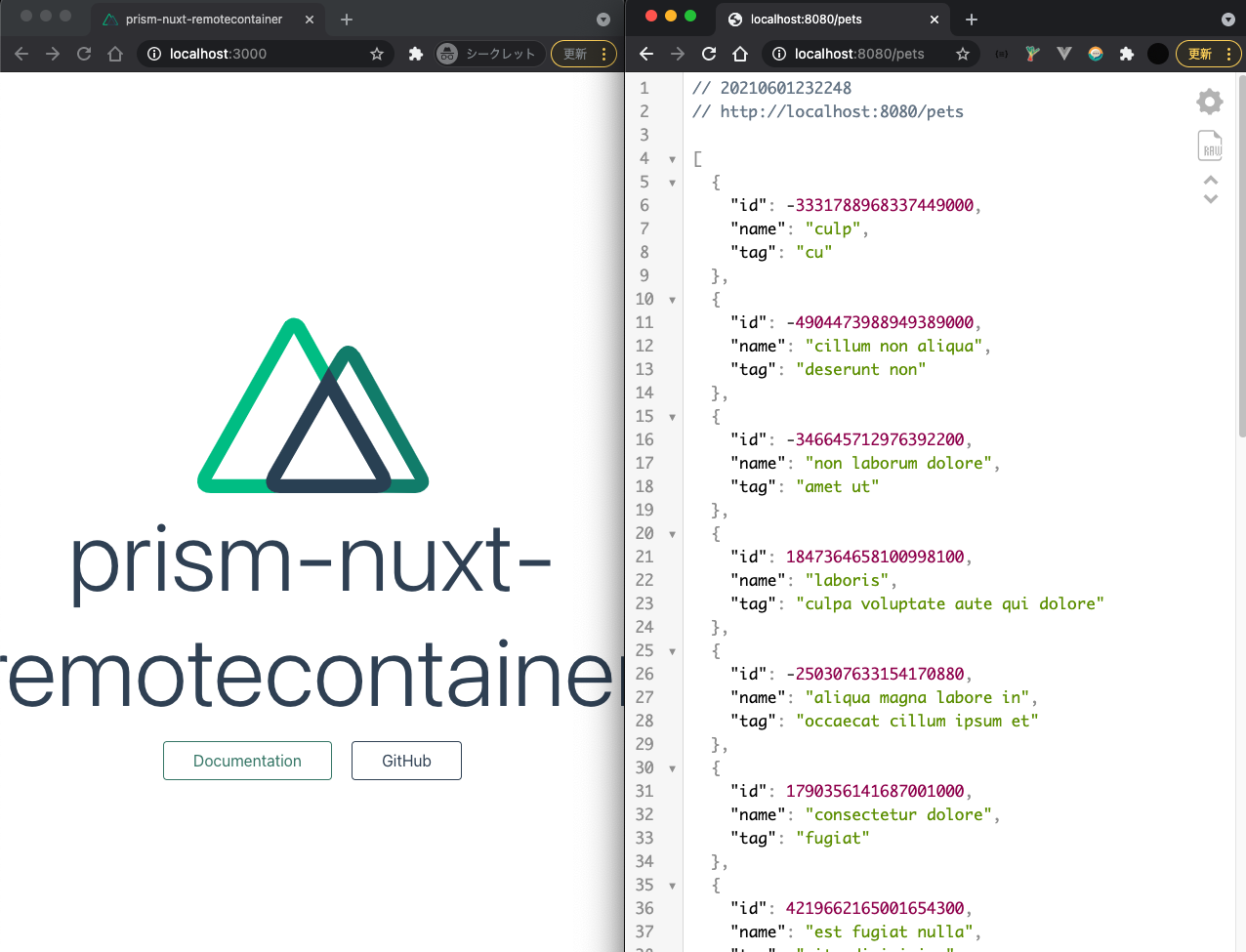Click the "culpa voluptate aute qui dolore" value
This screenshot has width=1246, height=952.
(950, 603)
